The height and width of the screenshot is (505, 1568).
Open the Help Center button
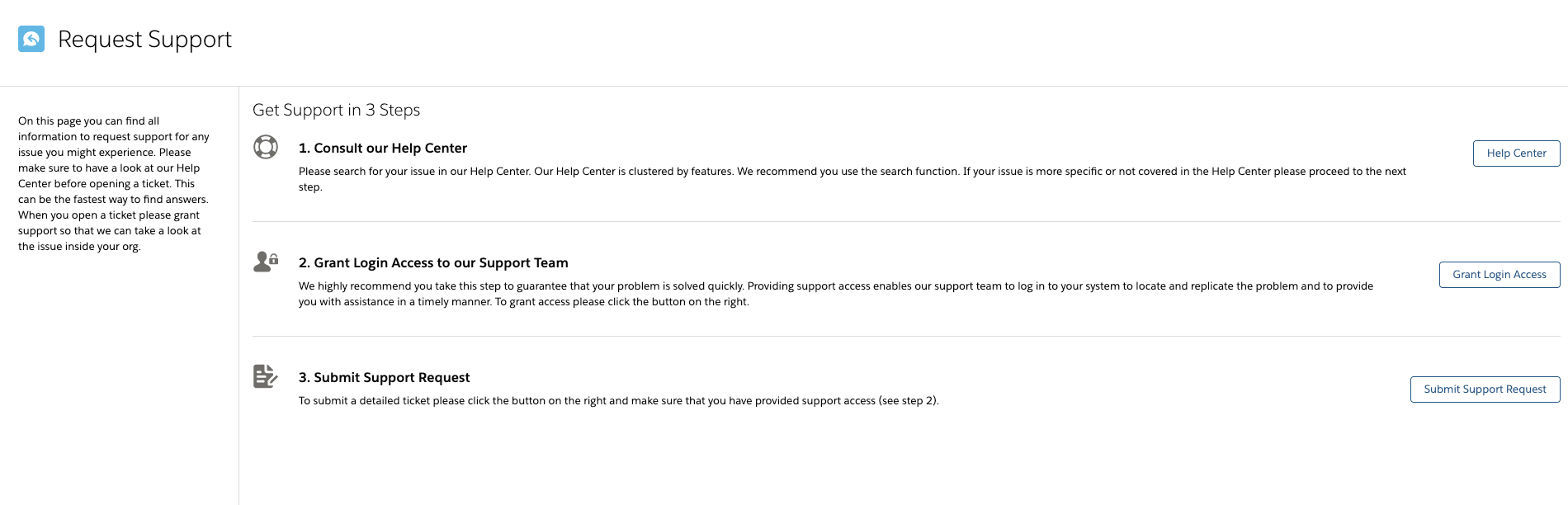click(1516, 153)
